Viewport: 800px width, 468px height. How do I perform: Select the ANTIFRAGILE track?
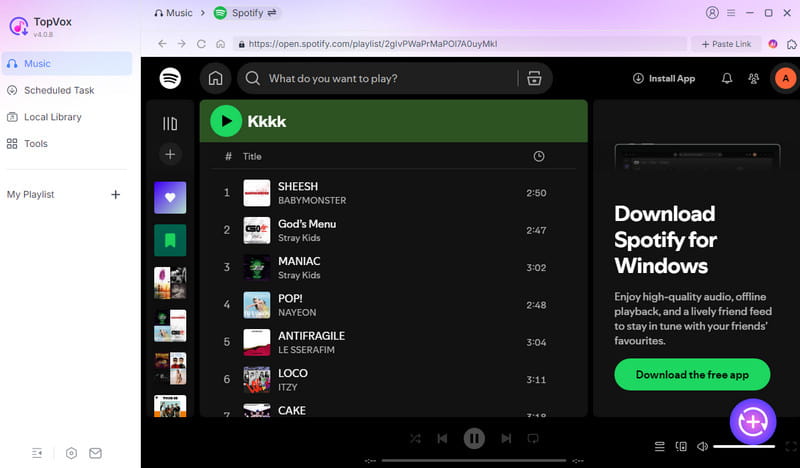click(x=393, y=342)
